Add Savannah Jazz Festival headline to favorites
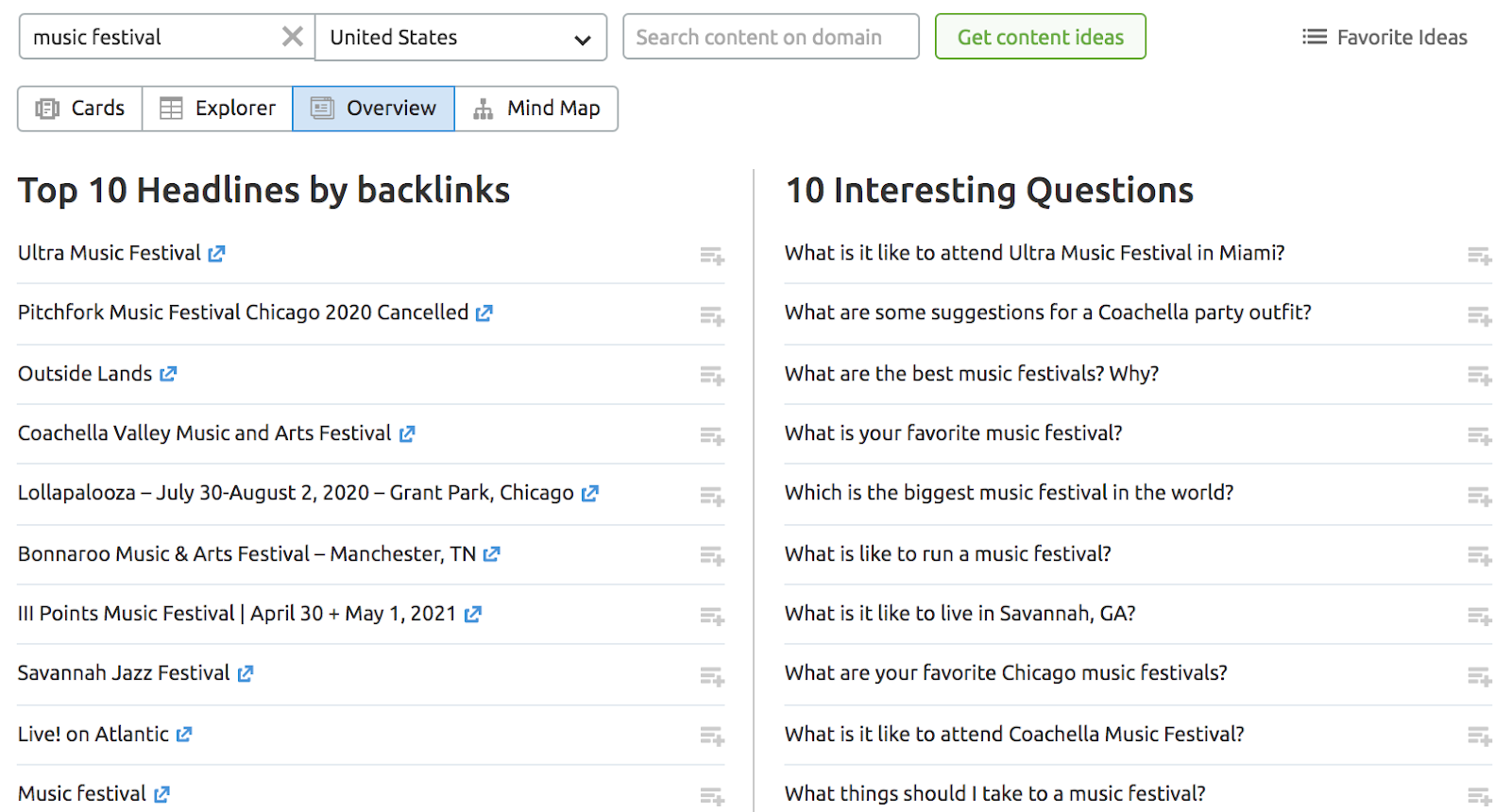Image resolution: width=1511 pixels, height=812 pixels. 712,676
